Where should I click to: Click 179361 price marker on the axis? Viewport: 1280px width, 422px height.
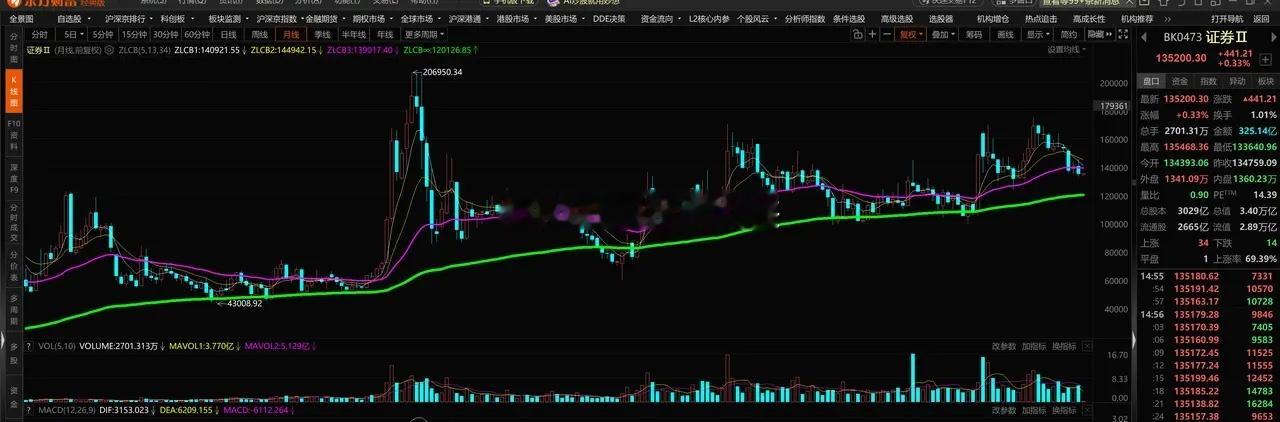pyautogui.click(x=1113, y=105)
